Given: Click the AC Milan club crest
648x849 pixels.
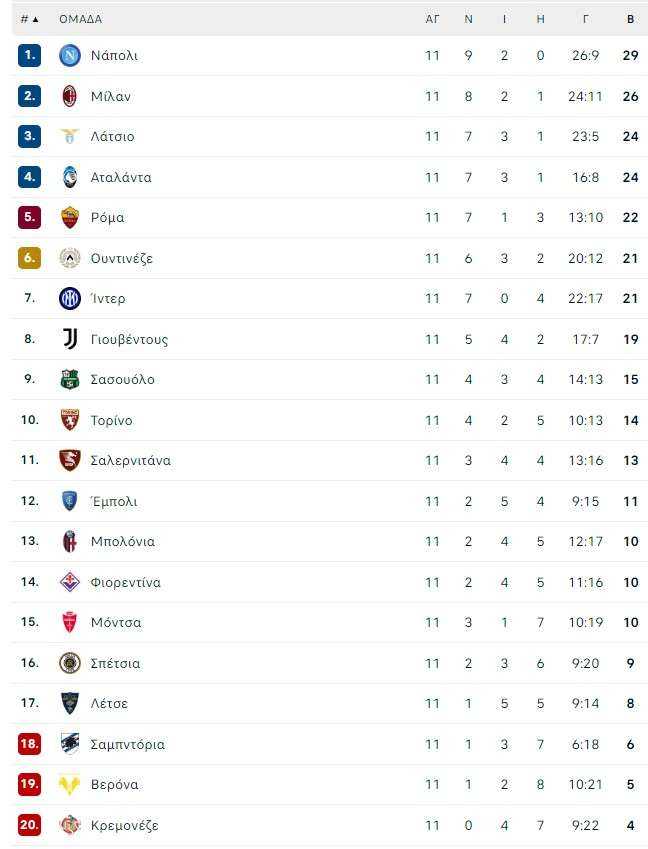Looking at the screenshot, I should pos(69,96).
